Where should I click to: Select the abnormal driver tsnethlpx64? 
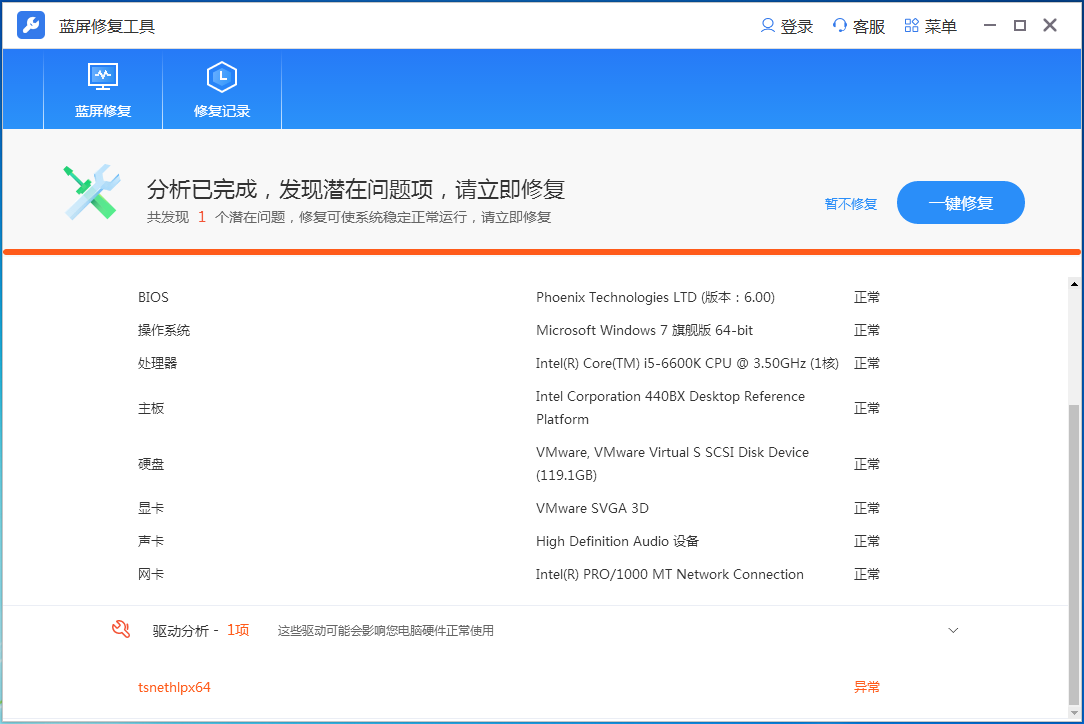[x=175, y=687]
